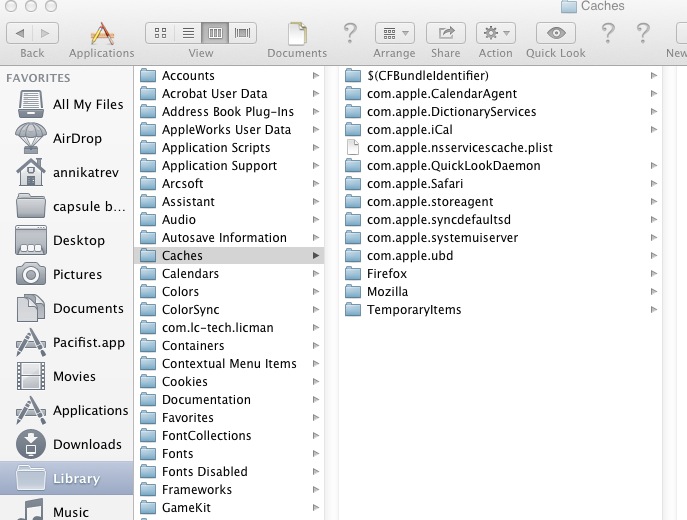This screenshot has width=687, height=520.
Task: Select the Address Book Plug-Ins folder
Action: click(x=229, y=112)
